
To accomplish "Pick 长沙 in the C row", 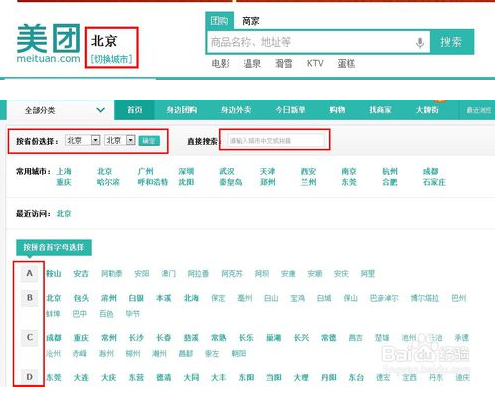I will [x=136, y=338].
